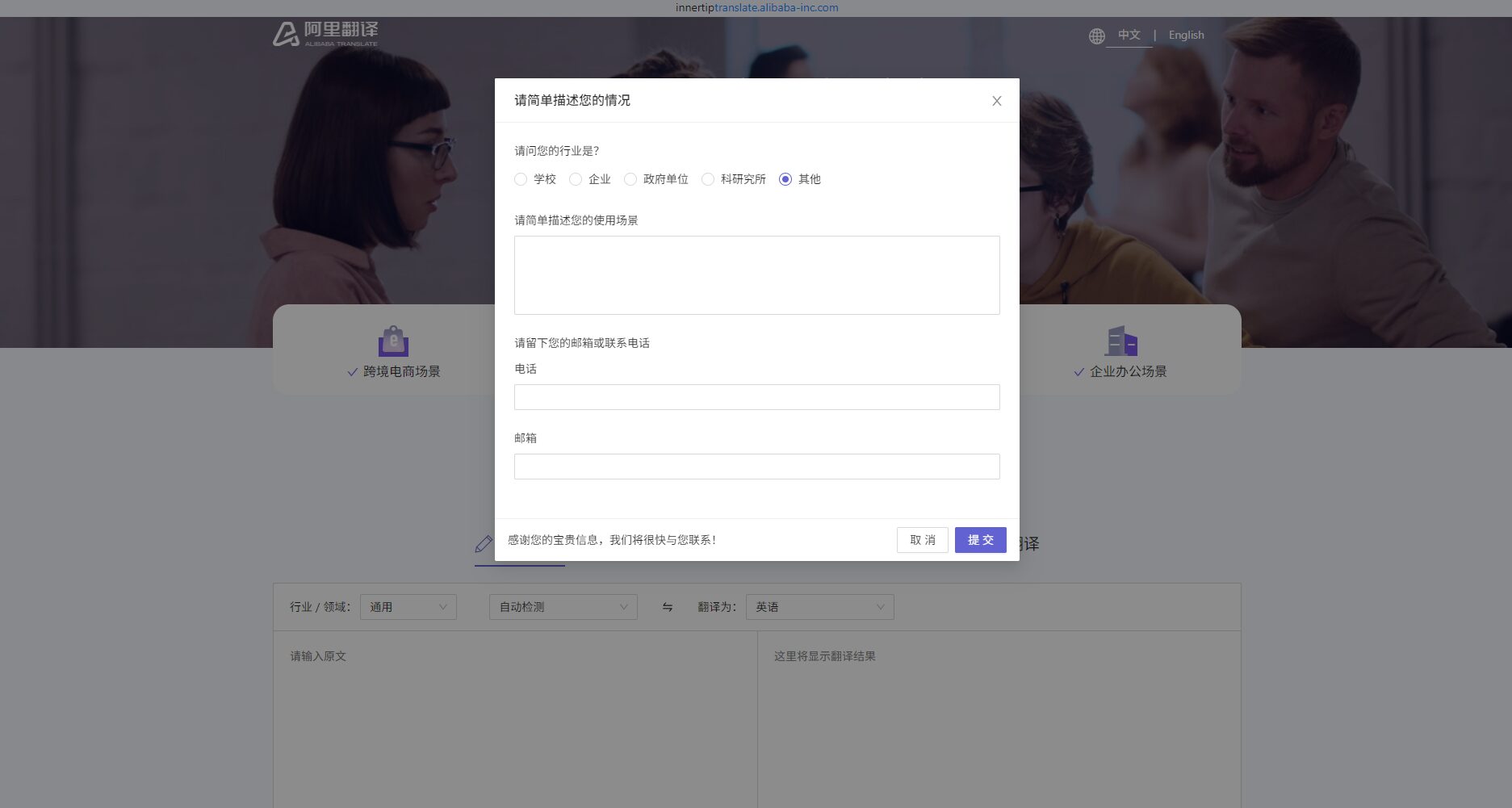Click the checkmark icon beside 企业办公场景
The width and height of the screenshot is (1512, 808).
(1079, 371)
